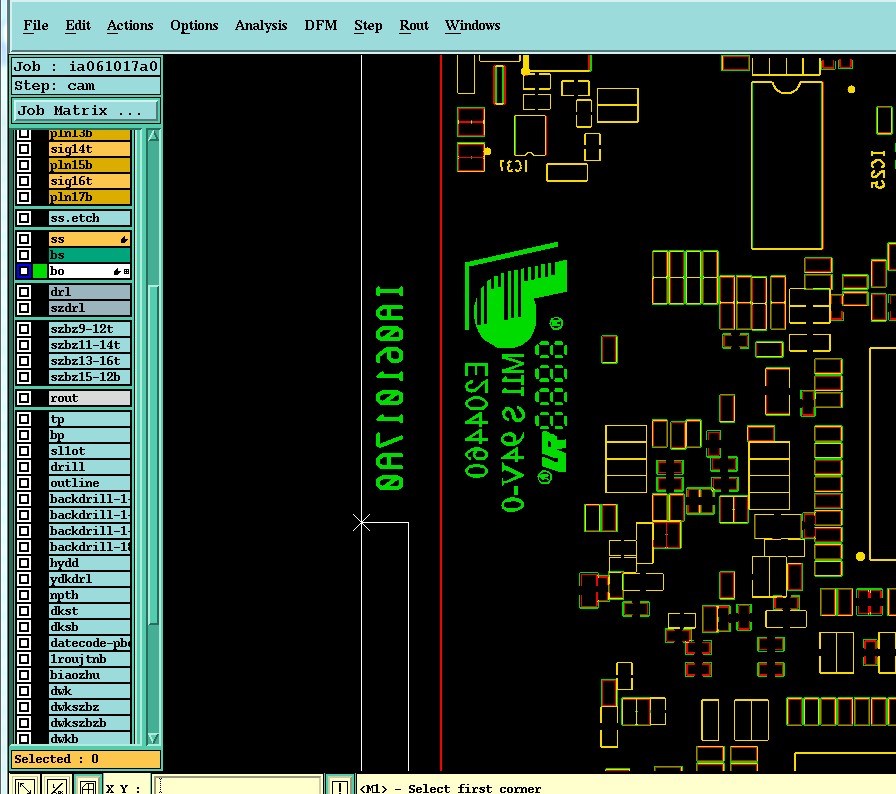The image size is (896, 794).
Task: Select the pln15b layer name
Action: (90, 165)
